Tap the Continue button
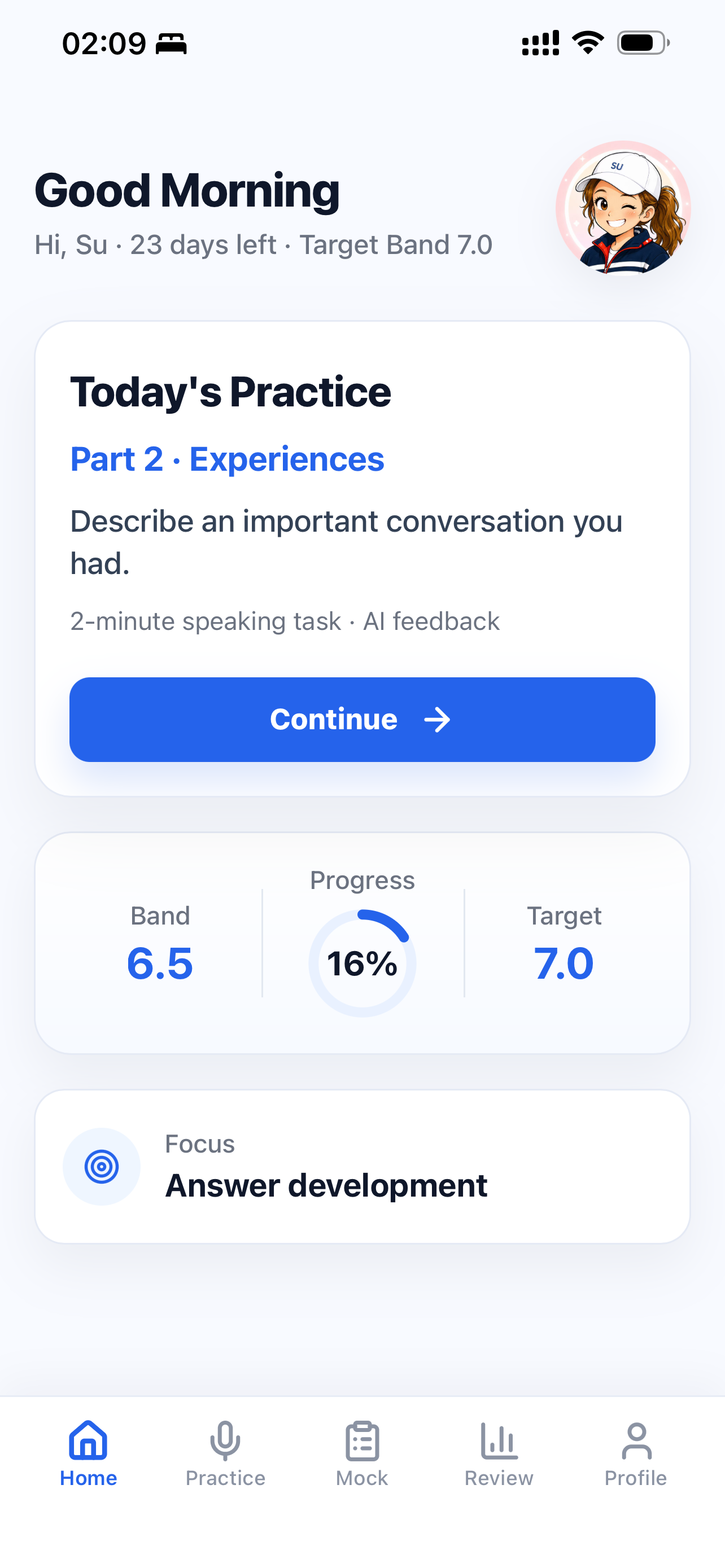Viewport: 725px width, 1568px height. point(362,720)
